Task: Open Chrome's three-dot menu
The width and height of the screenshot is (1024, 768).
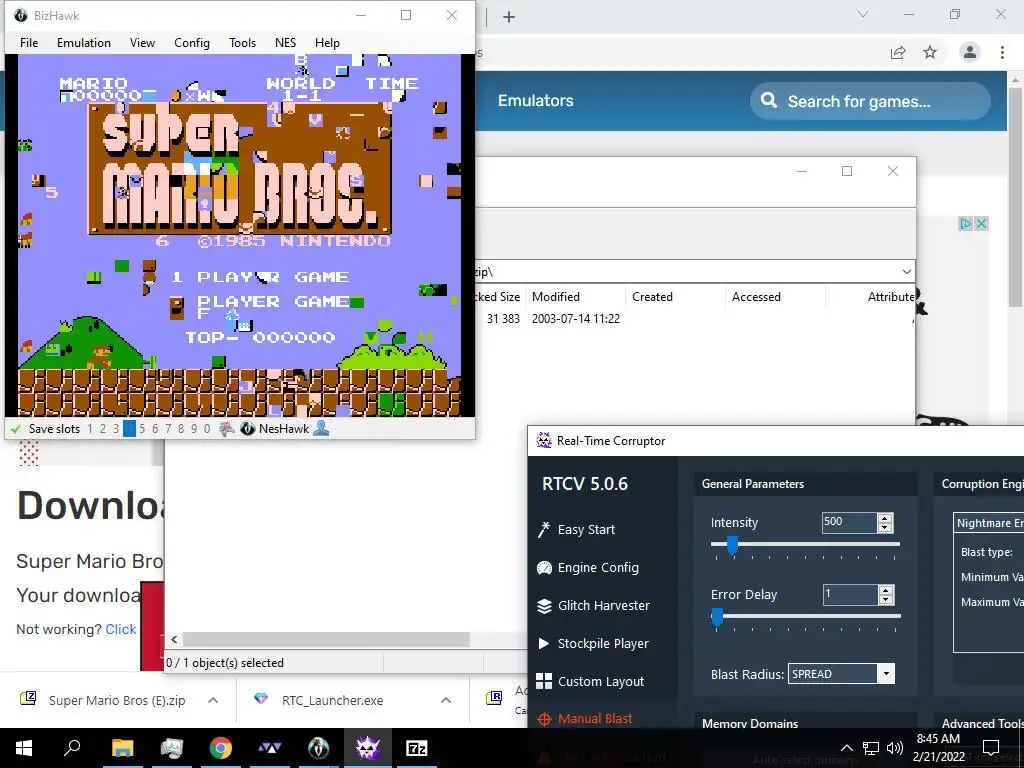Action: pyautogui.click(x=1002, y=52)
